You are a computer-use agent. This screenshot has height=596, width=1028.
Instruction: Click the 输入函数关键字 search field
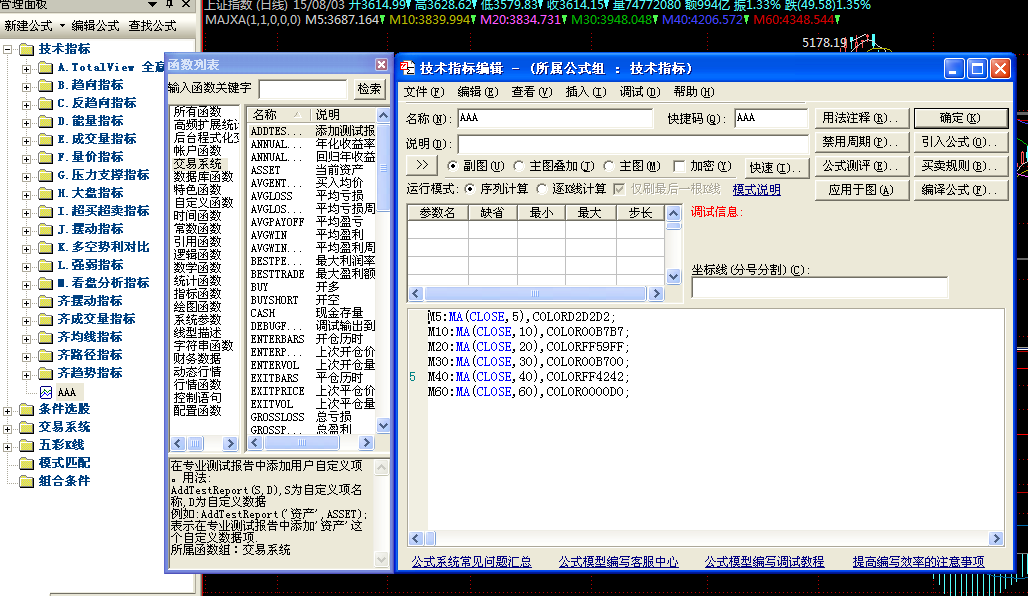[303, 89]
